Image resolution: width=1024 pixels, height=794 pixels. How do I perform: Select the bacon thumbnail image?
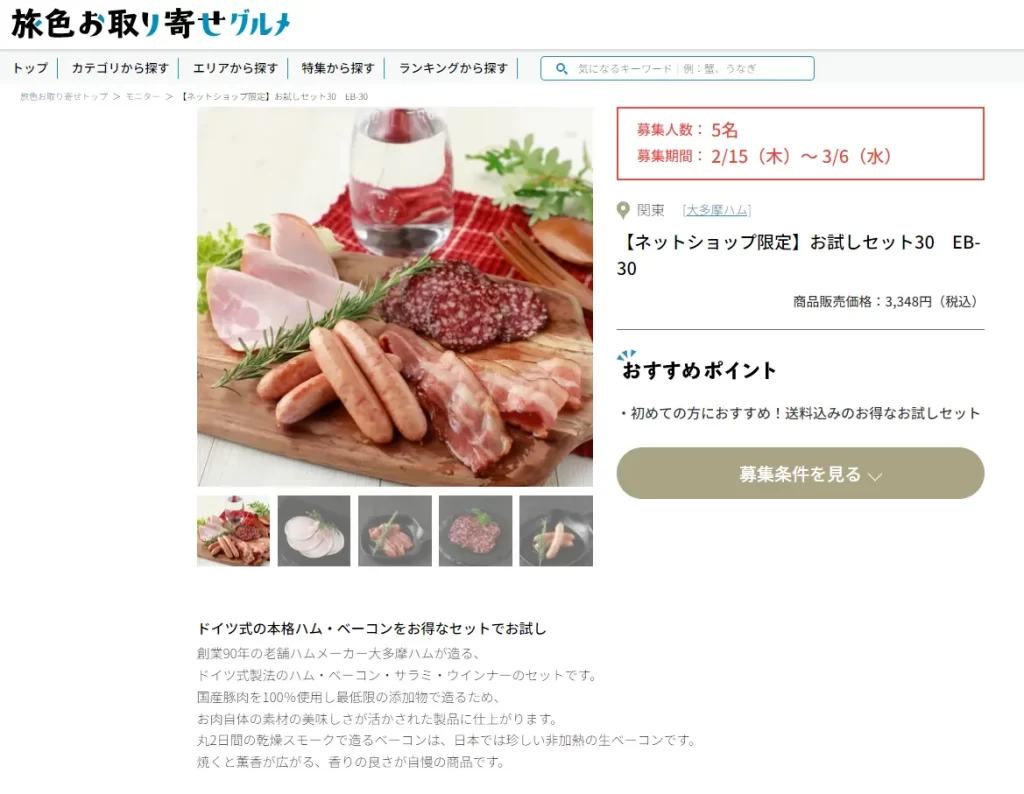click(x=395, y=531)
